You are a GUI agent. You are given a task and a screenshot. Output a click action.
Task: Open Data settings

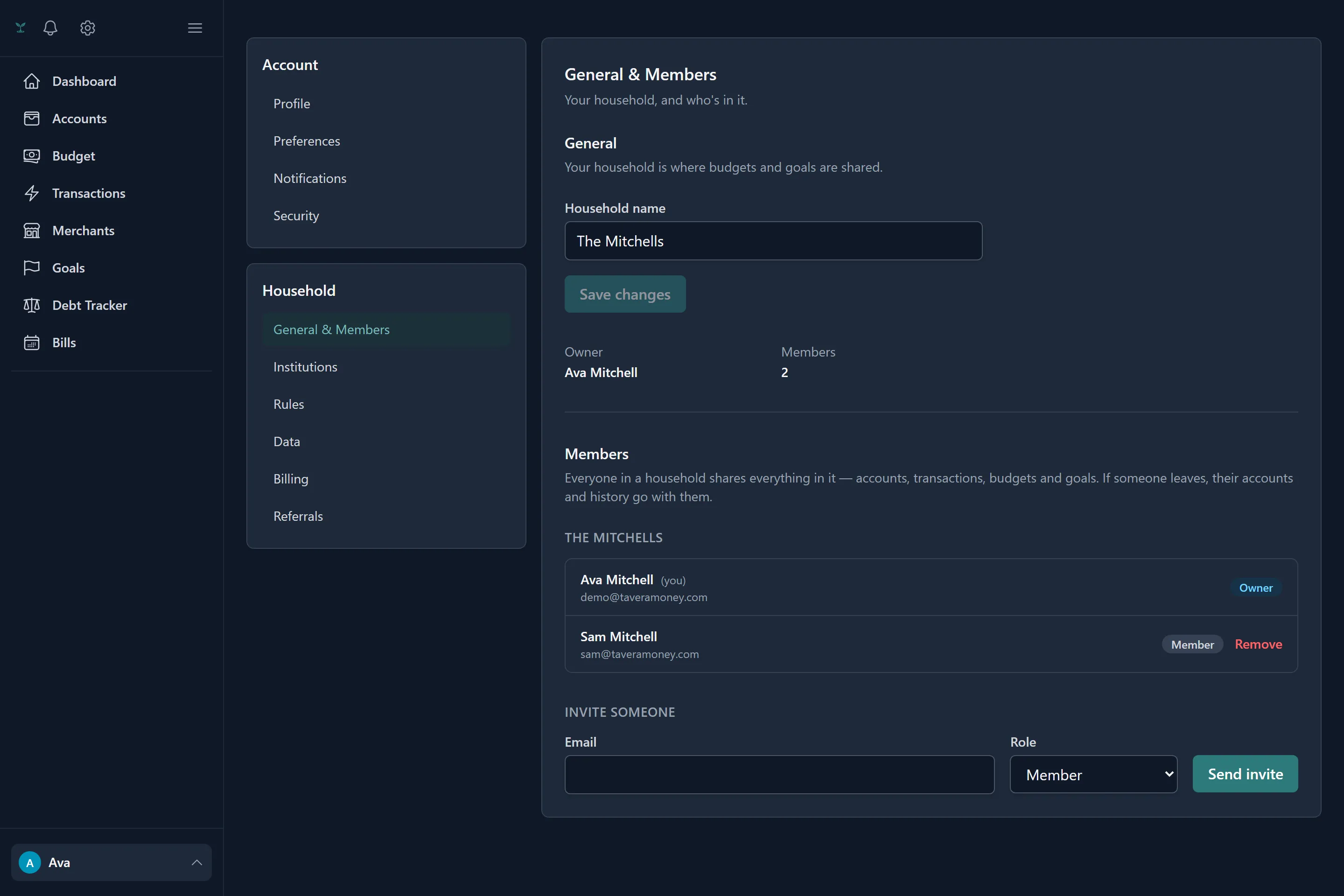coord(386,442)
